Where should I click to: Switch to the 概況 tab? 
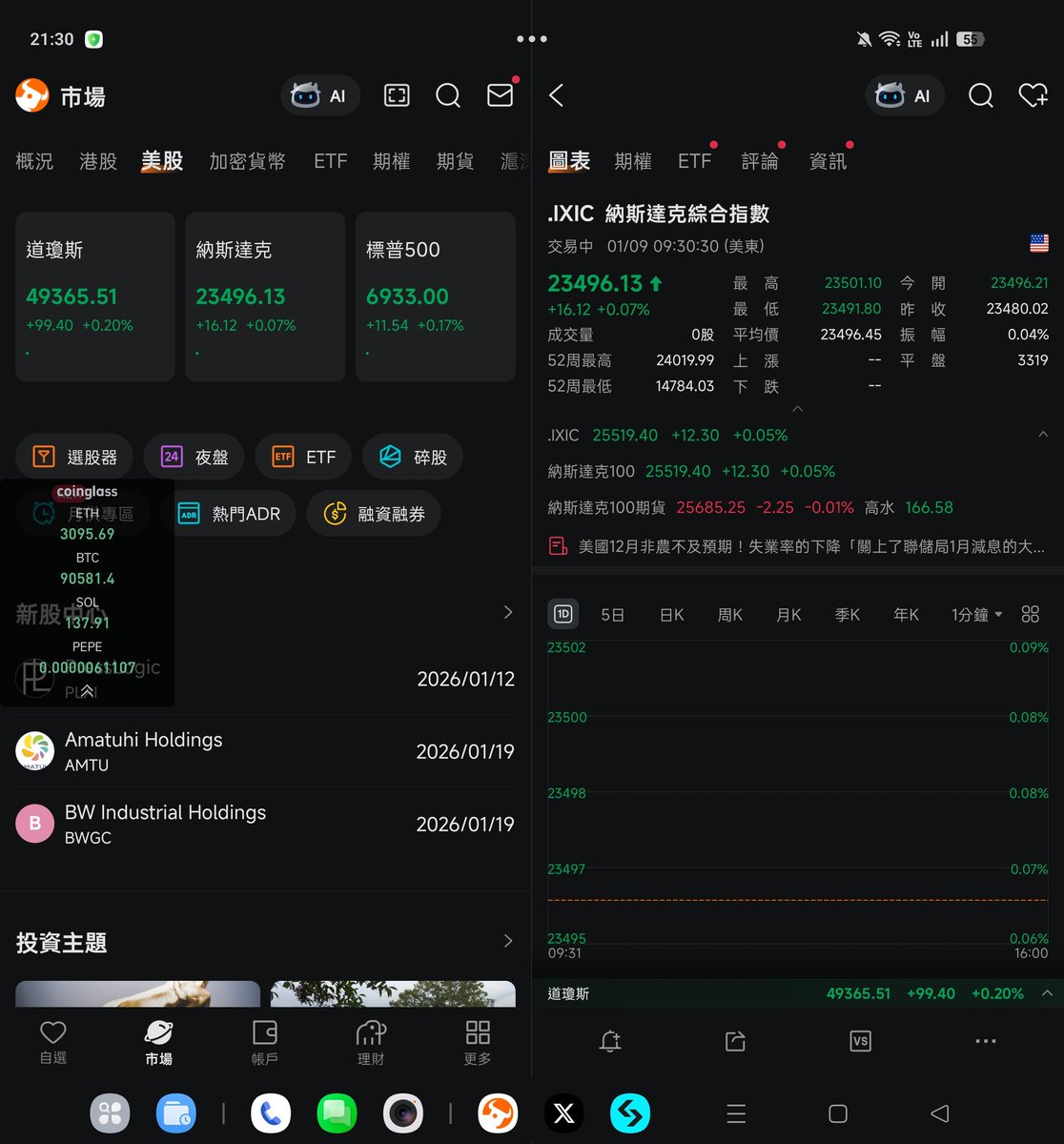coord(34,161)
